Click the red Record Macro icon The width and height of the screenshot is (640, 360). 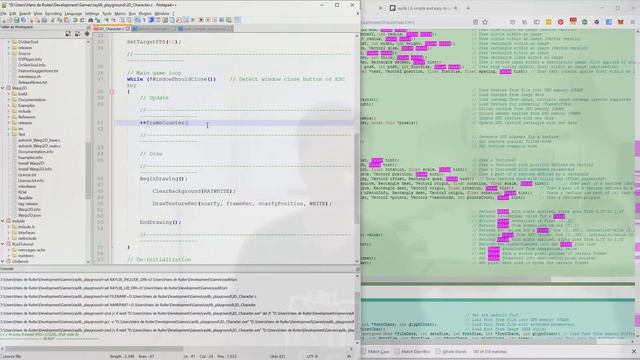click(x=201, y=20)
